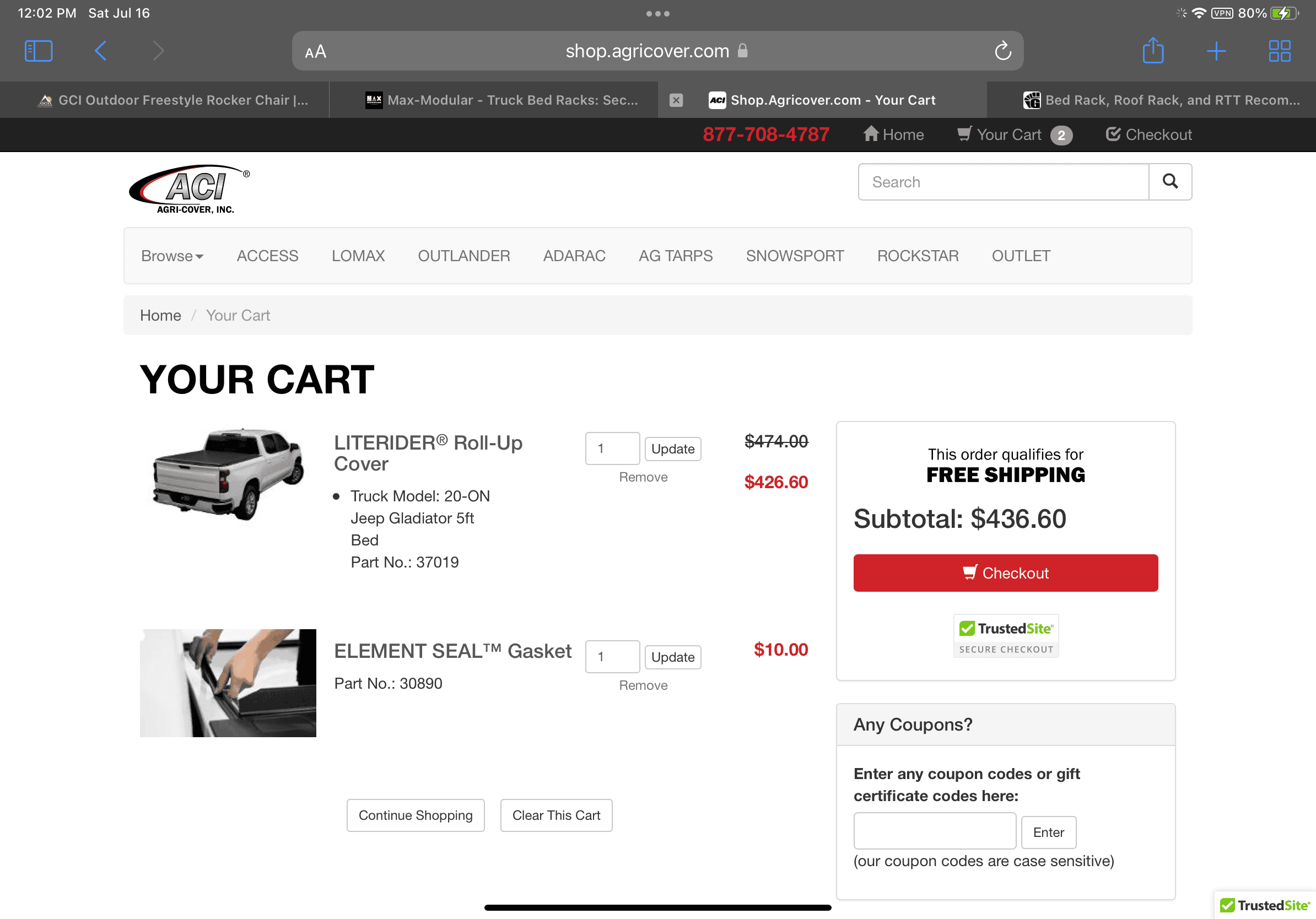Screen dimensions: 1316x919
Task: Close the Shop.Agricover.com tab
Action: 676,100
